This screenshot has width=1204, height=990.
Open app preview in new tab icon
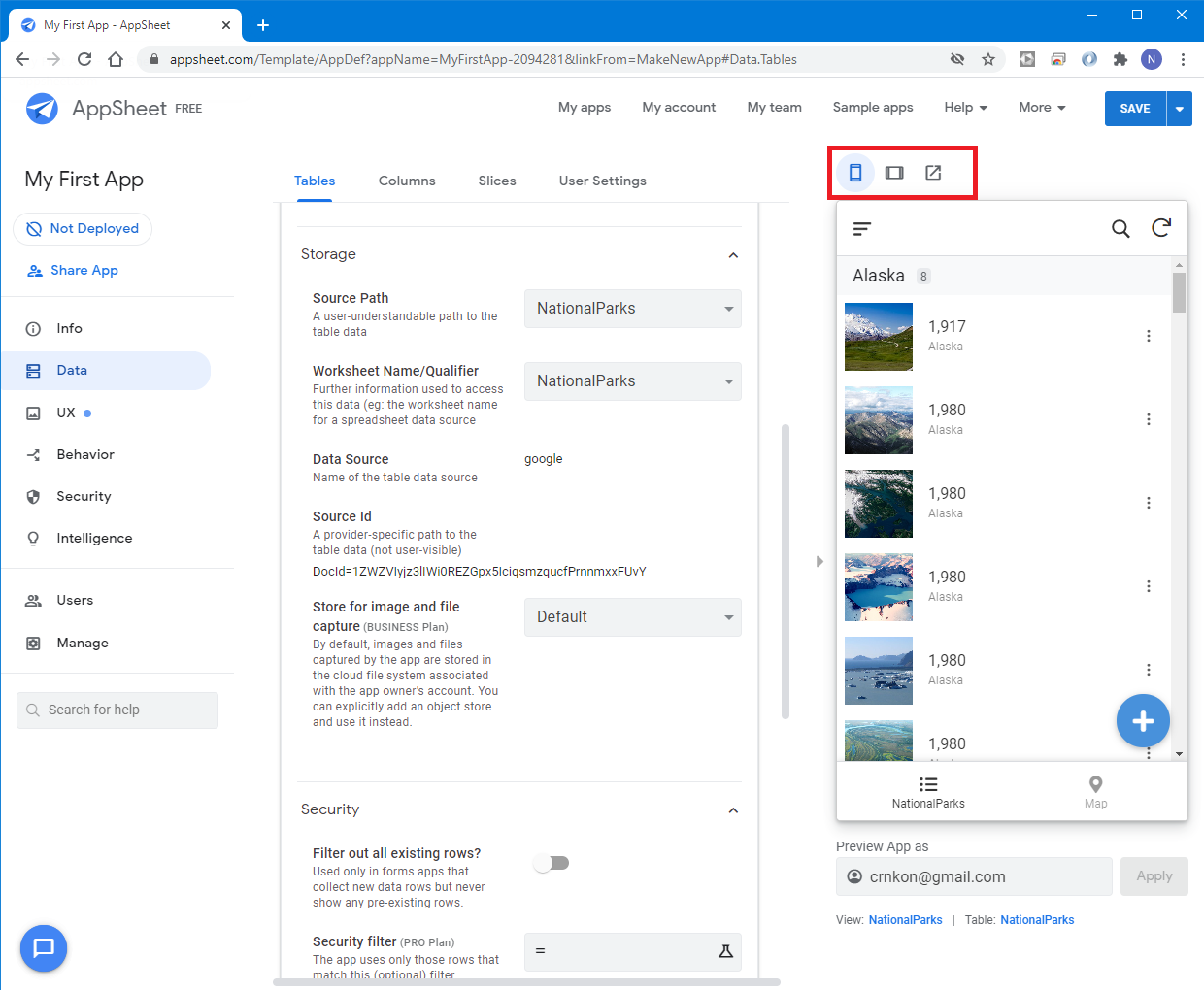[933, 173]
